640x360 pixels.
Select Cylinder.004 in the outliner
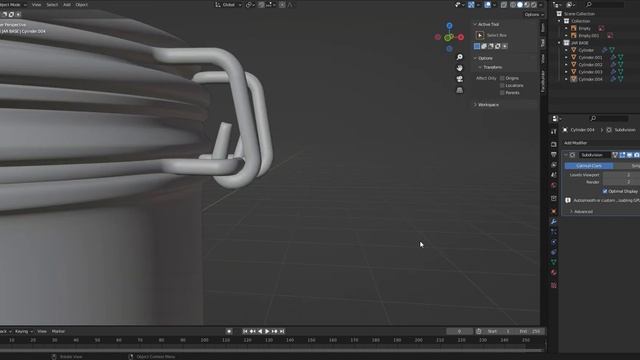pos(590,80)
